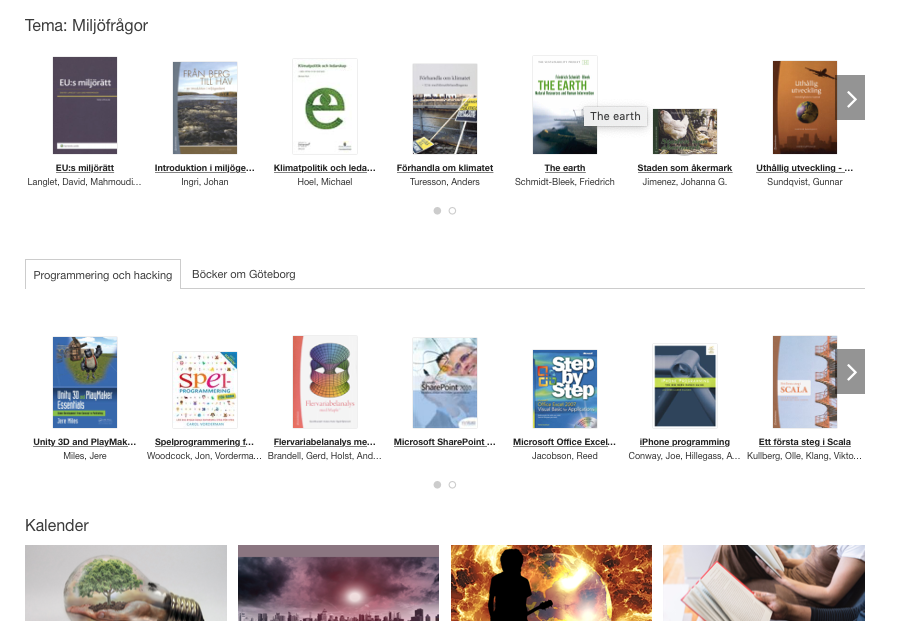Switch to Böcker om Göteborg tab
This screenshot has width=900, height=621.
pos(243,274)
